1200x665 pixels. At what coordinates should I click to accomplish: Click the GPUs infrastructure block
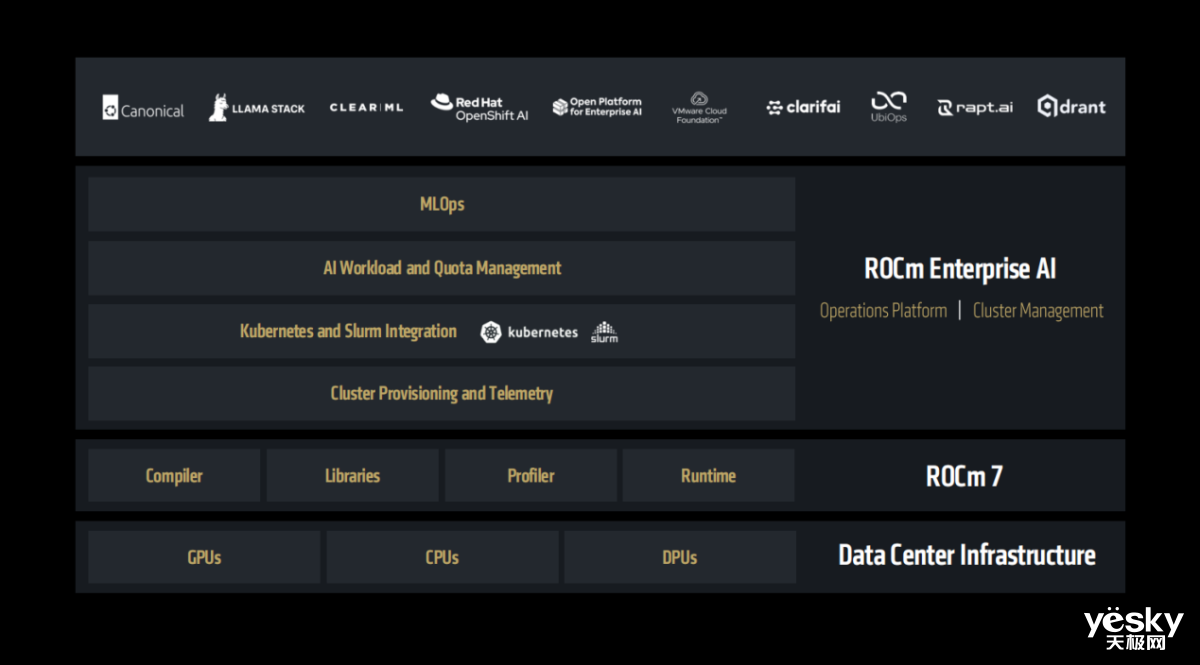click(204, 557)
